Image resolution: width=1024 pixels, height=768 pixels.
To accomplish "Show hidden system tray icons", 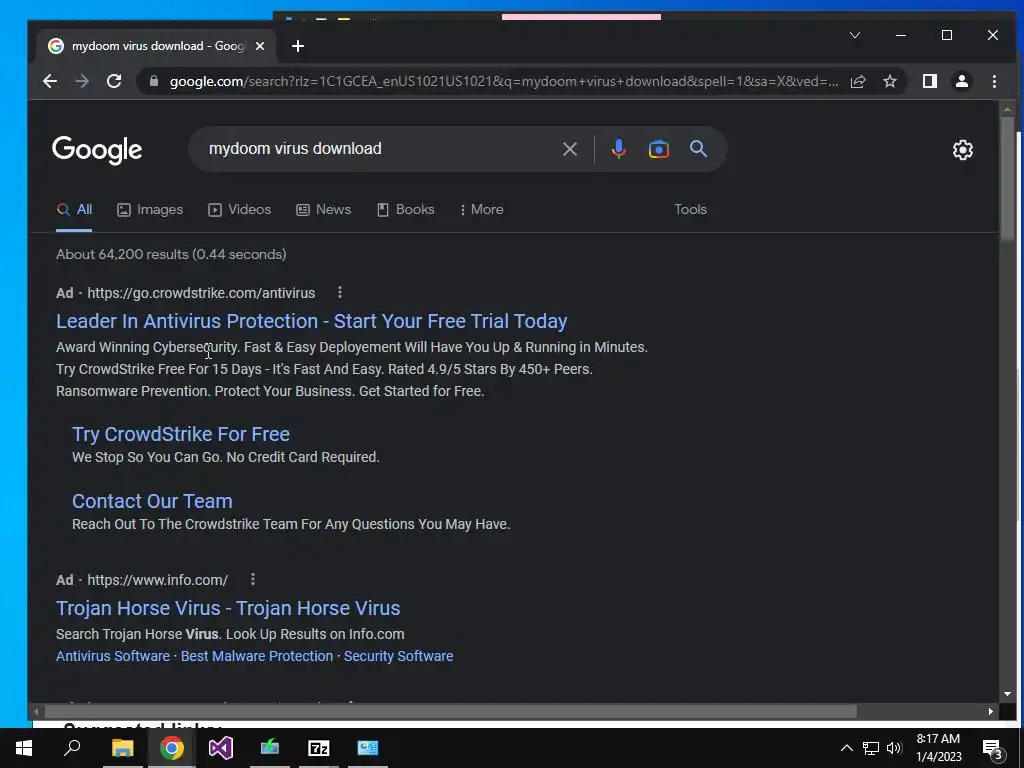I will (x=846, y=748).
